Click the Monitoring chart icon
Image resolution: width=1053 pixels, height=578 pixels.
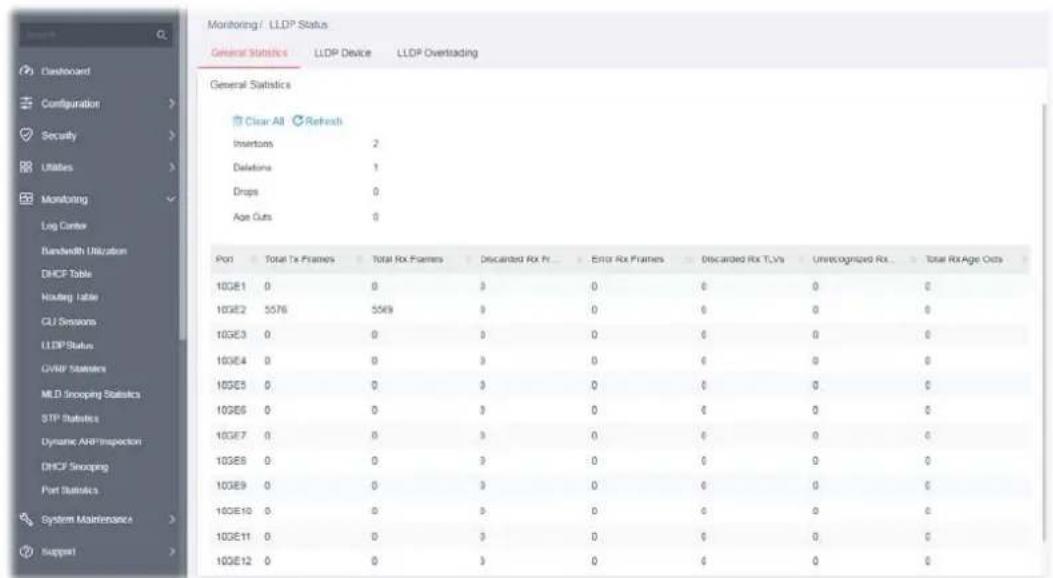coord(27,199)
